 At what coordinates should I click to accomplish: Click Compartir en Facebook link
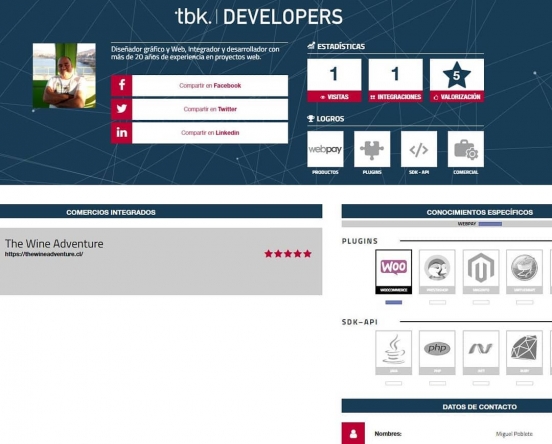pyautogui.click(x=210, y=86)
